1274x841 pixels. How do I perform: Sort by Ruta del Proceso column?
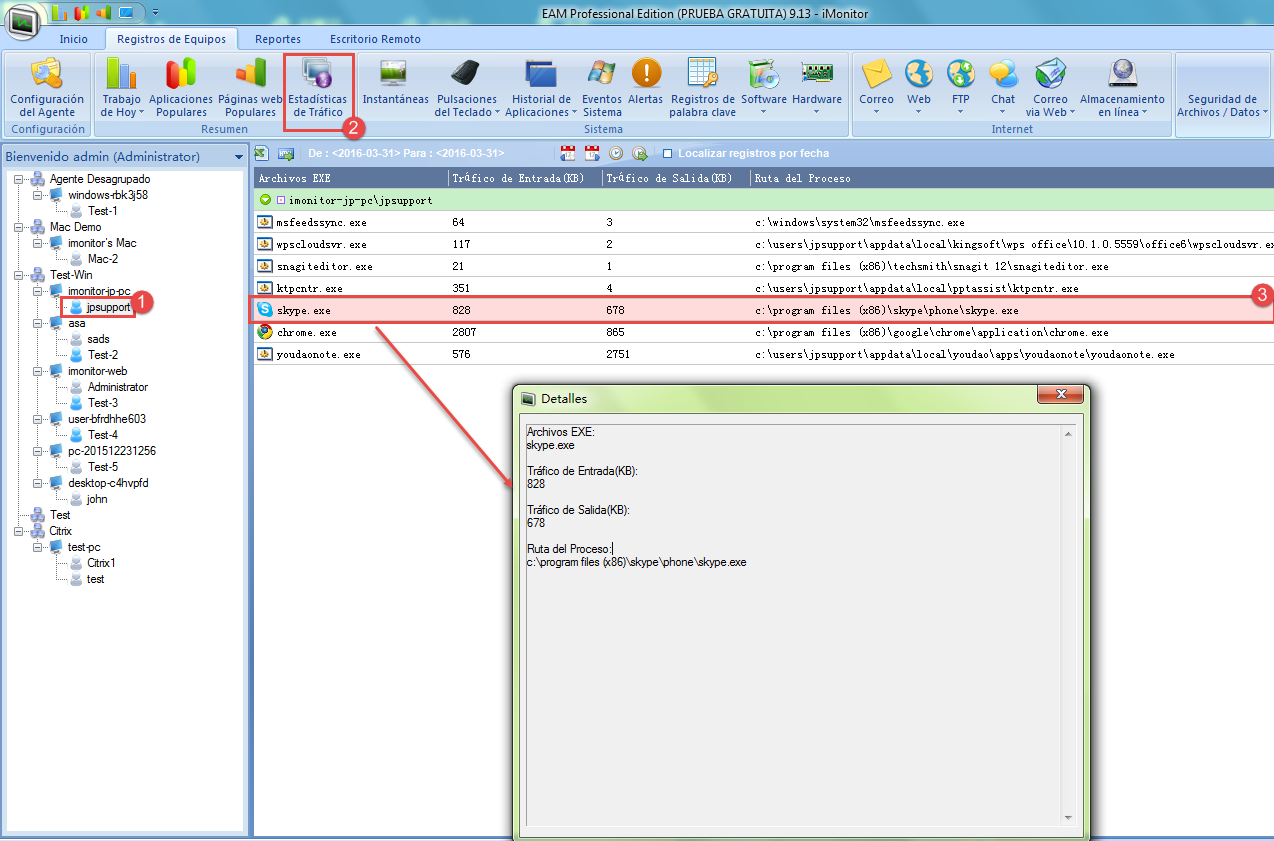(x=1012, y=178)
